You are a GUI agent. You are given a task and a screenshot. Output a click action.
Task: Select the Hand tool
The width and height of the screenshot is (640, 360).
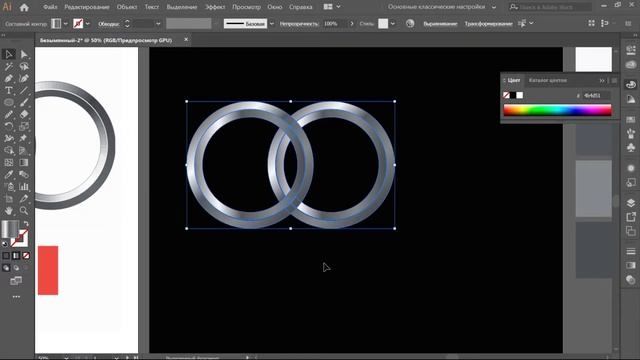[x=9, y=211]
